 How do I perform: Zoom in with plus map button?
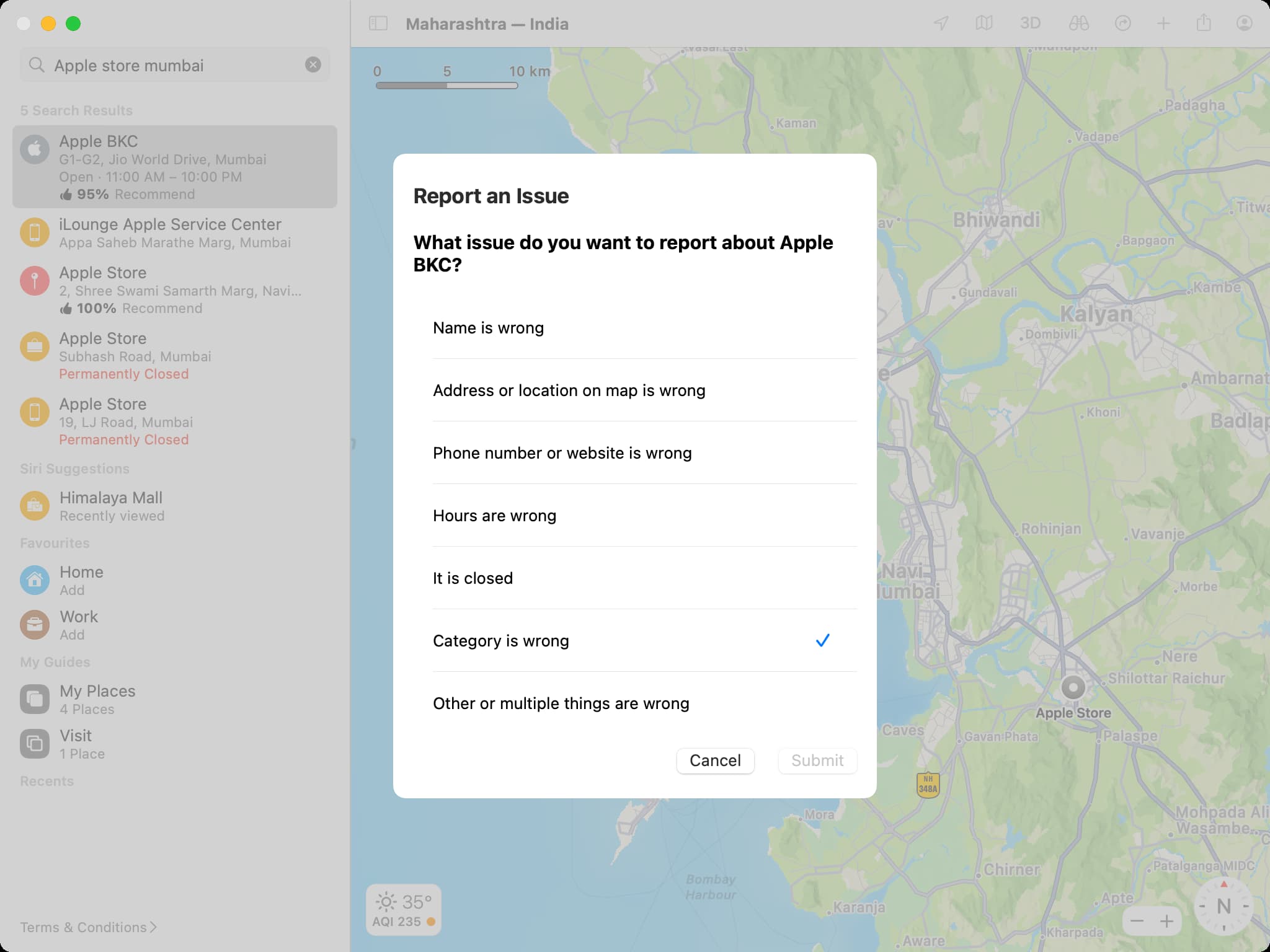(1167, 922)
